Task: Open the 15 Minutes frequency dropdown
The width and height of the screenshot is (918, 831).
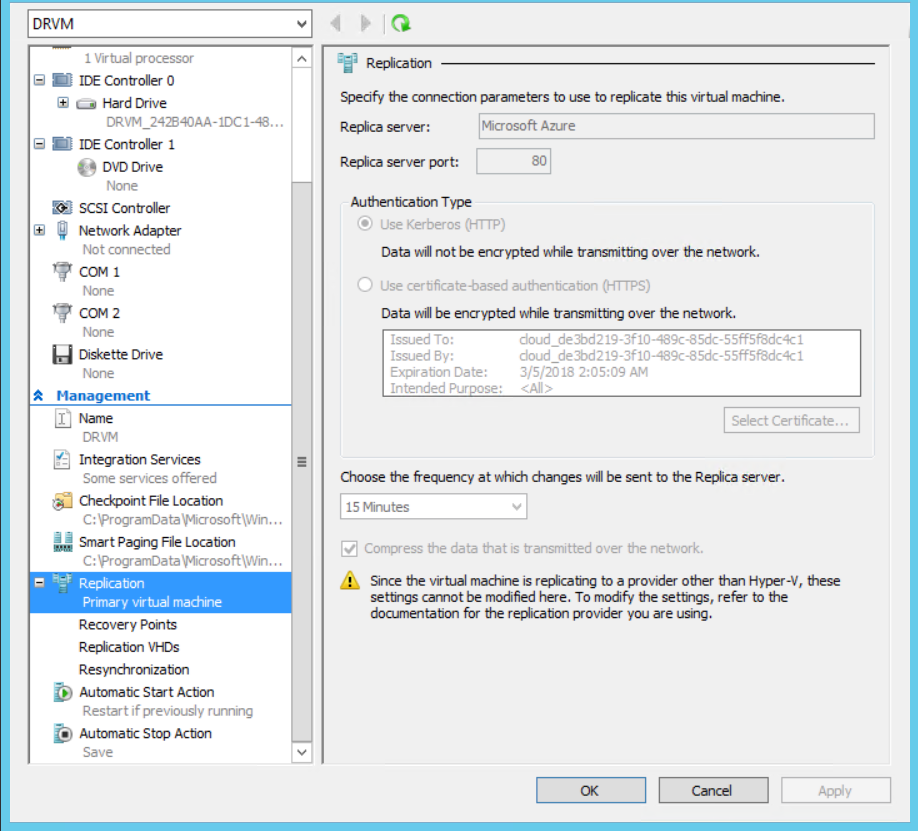Action: point(433,507)
